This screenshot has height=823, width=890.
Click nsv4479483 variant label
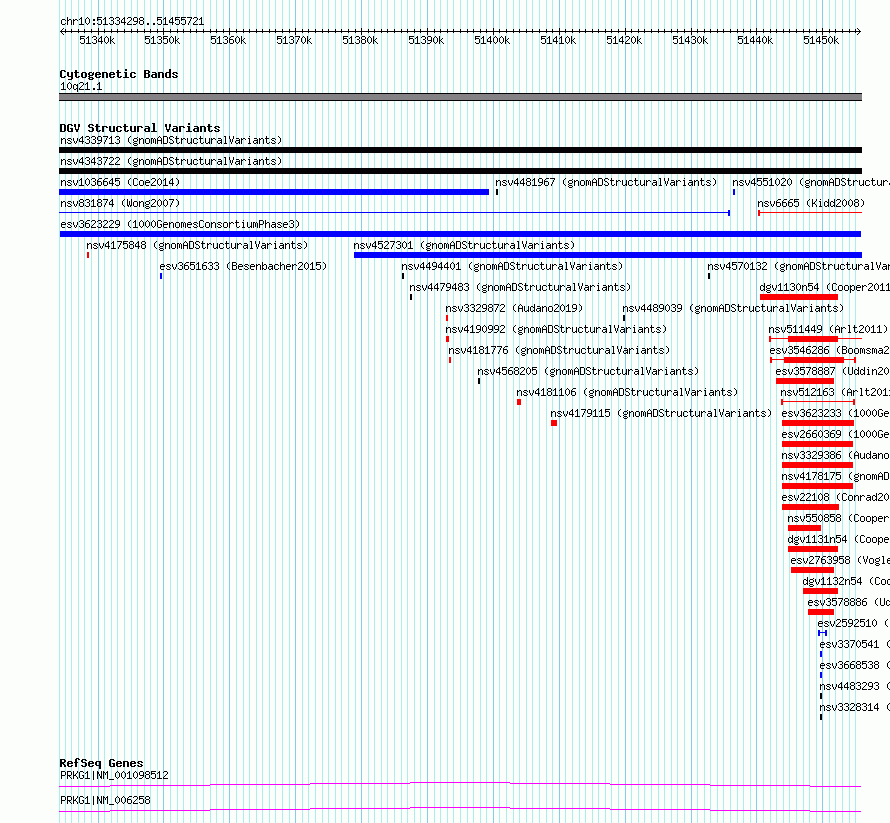click(x=520, y=287)
